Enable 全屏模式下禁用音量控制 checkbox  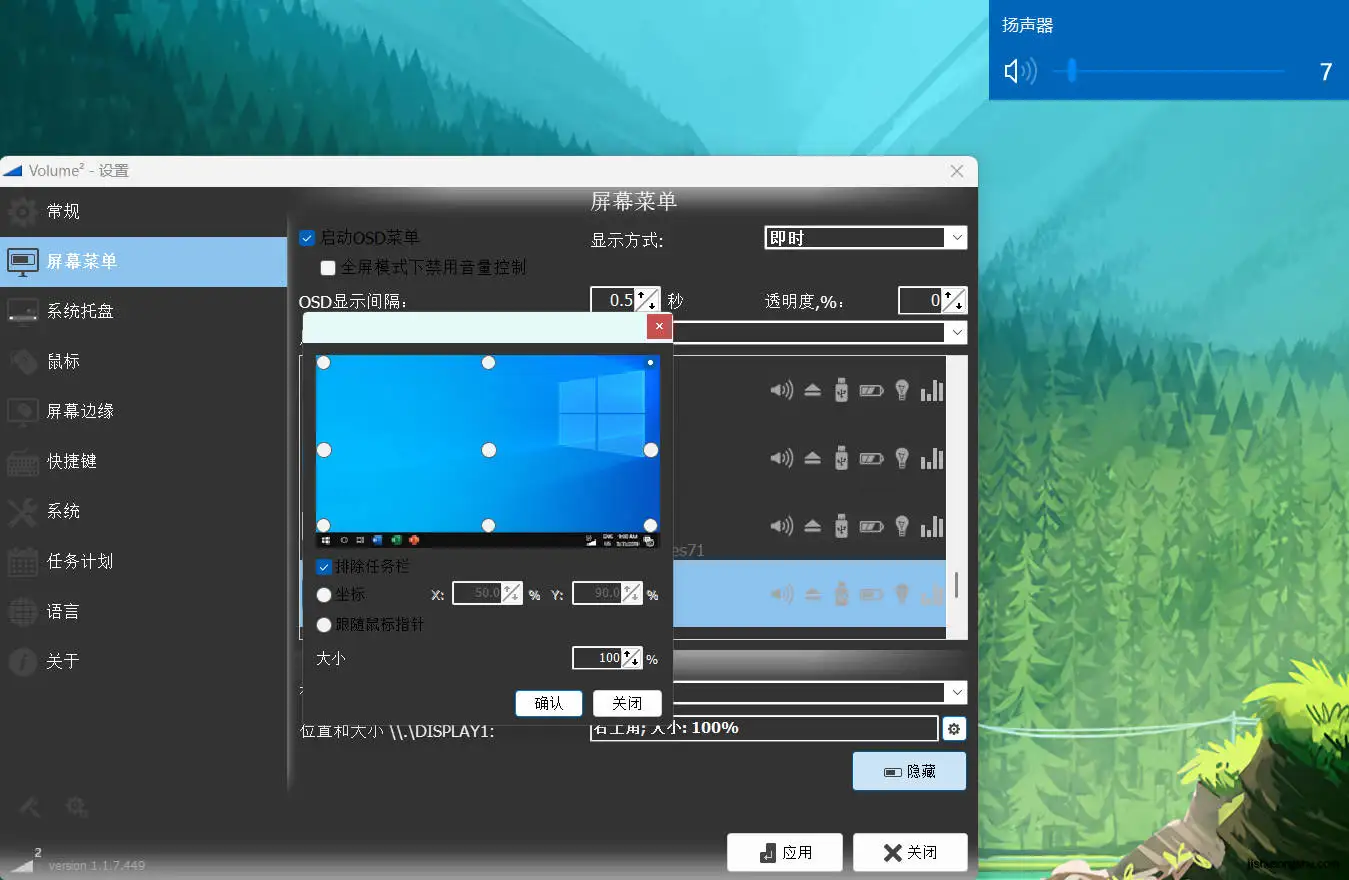pos(328,268)
